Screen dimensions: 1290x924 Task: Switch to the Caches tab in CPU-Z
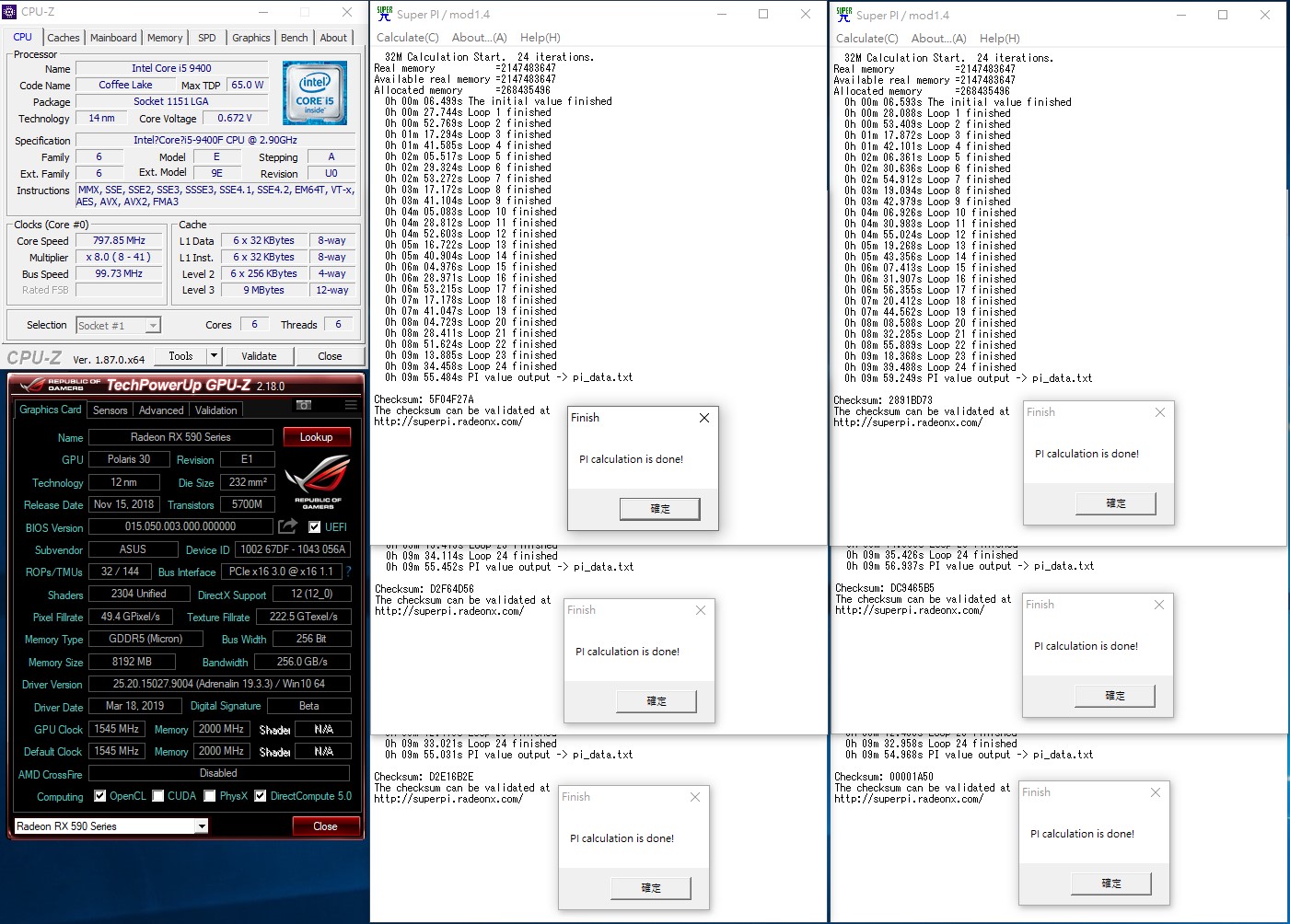63,38
